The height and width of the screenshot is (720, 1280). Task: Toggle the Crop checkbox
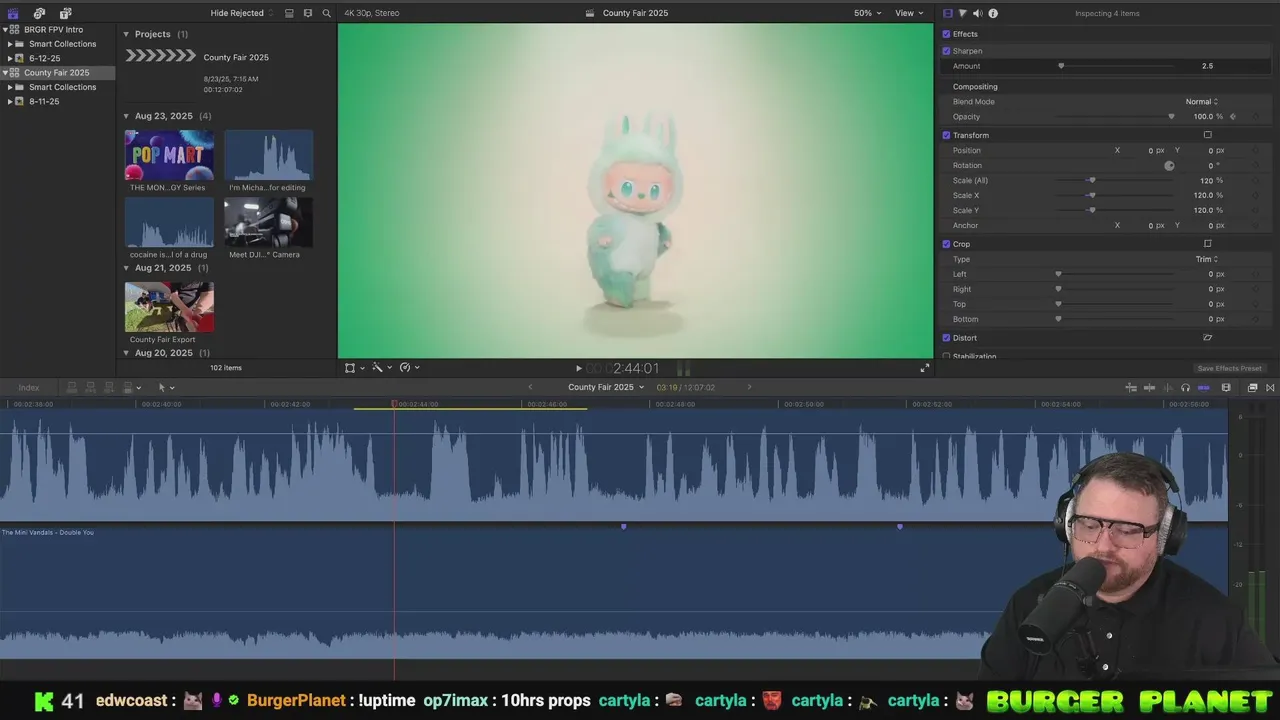click(946, 244)
